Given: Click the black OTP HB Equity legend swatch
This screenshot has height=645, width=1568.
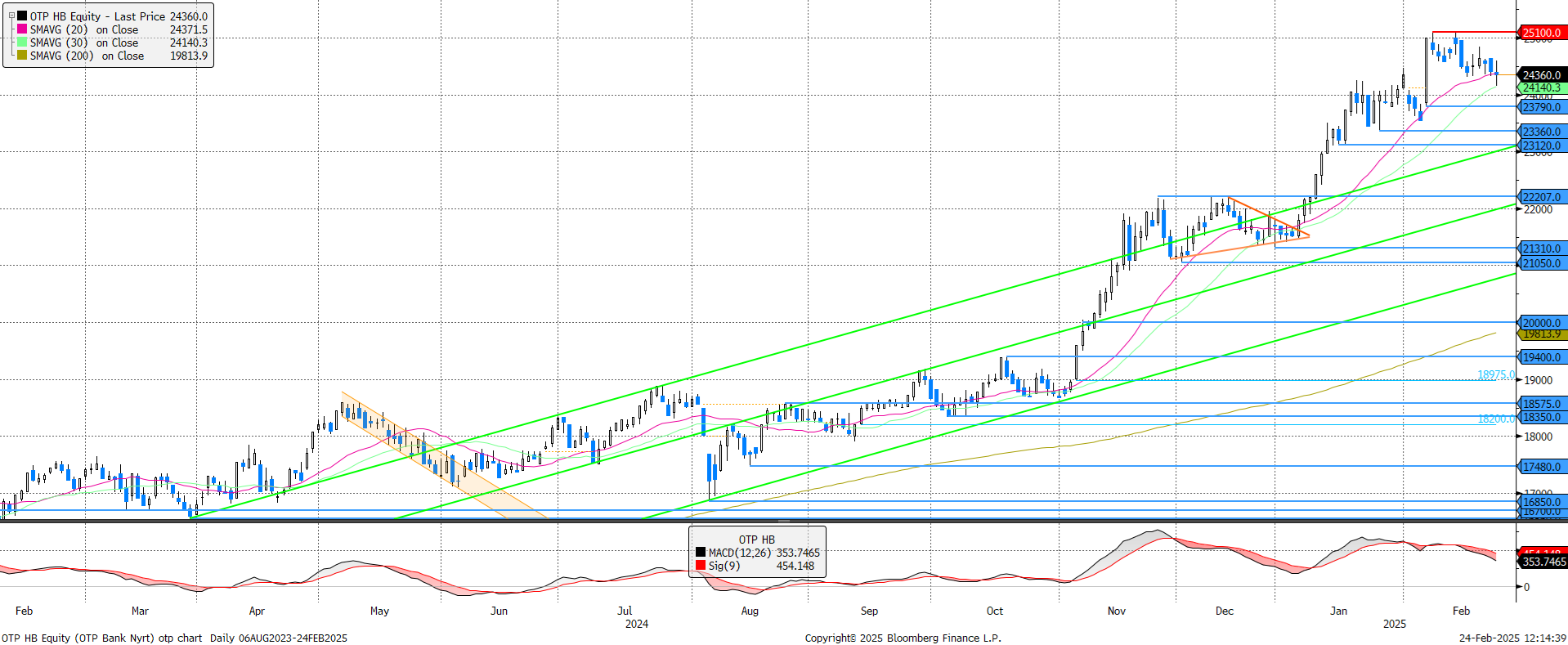Looking at the screenshot, I should tap(22, 16).
